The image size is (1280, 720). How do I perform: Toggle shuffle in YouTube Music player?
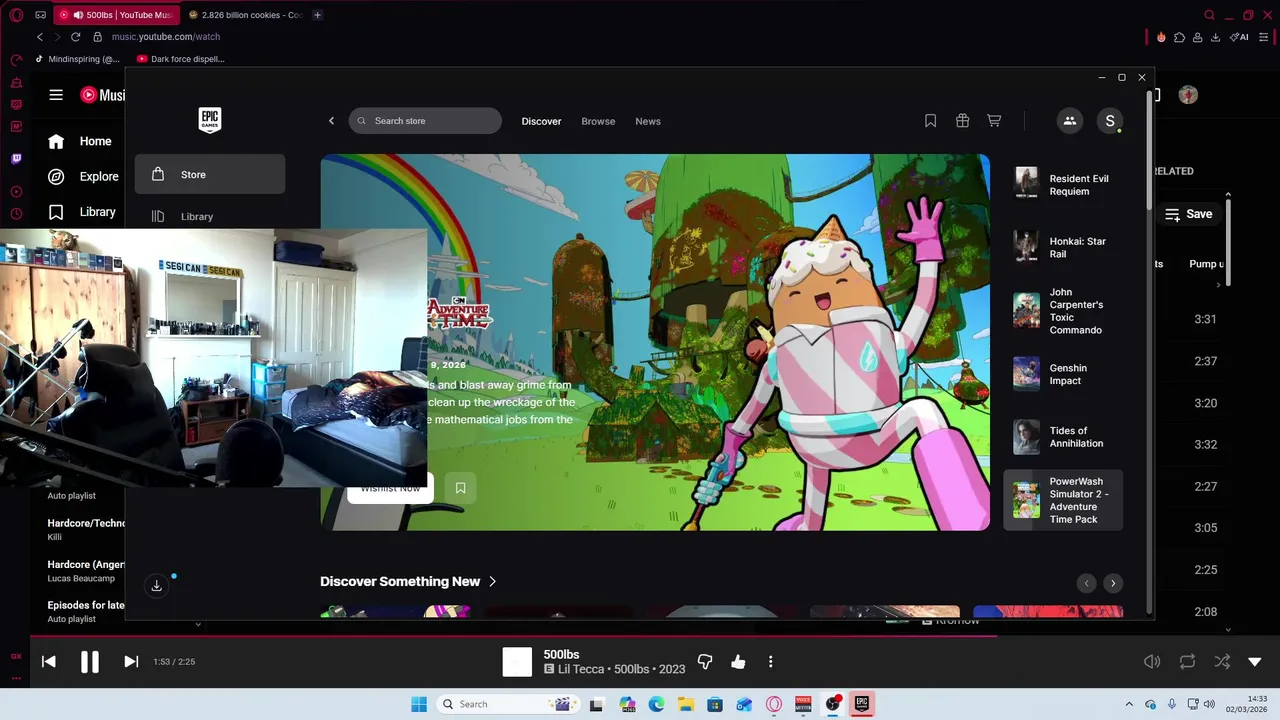[1222, 662]
